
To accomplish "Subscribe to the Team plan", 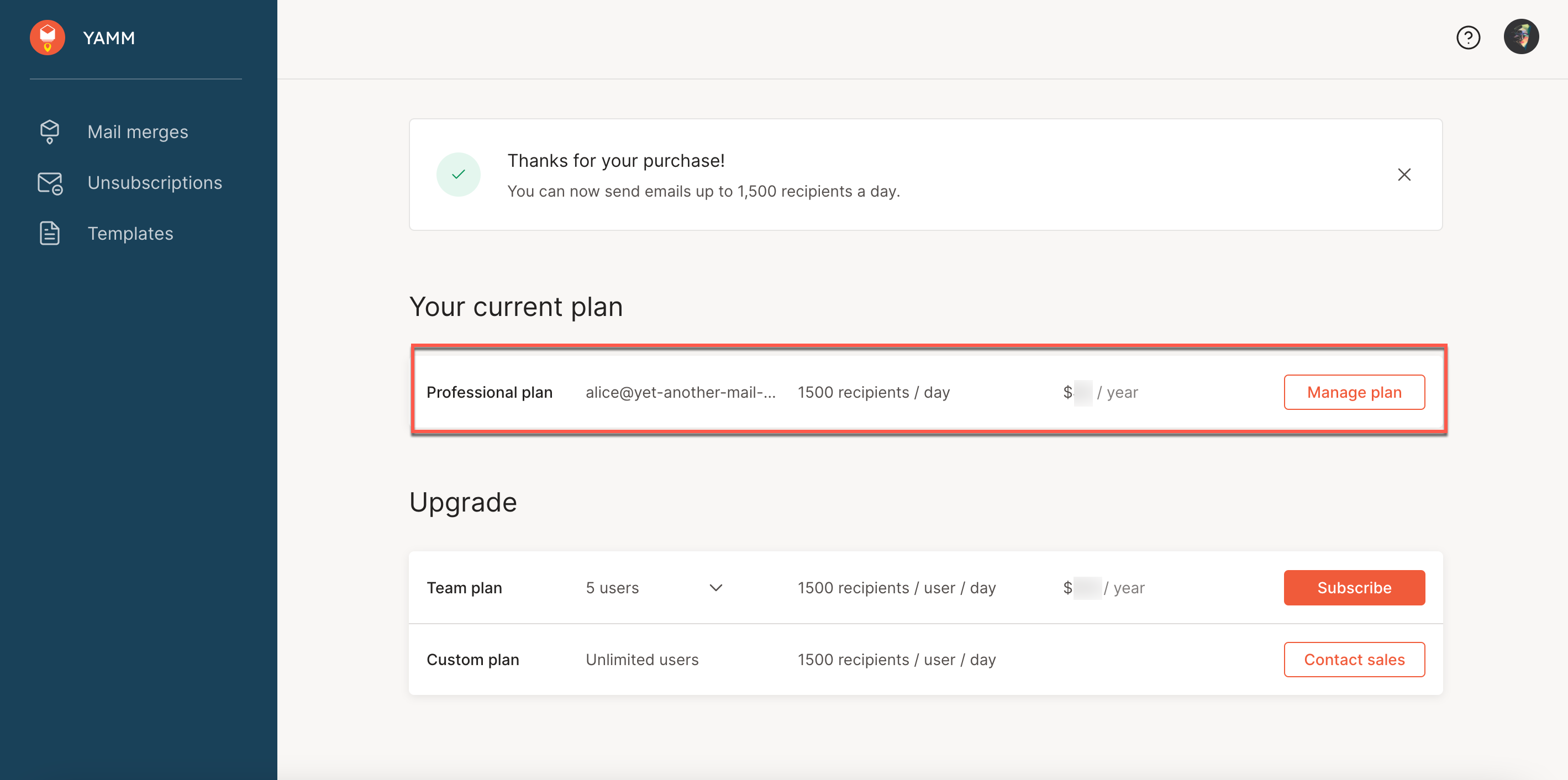I will (1354, 588).
